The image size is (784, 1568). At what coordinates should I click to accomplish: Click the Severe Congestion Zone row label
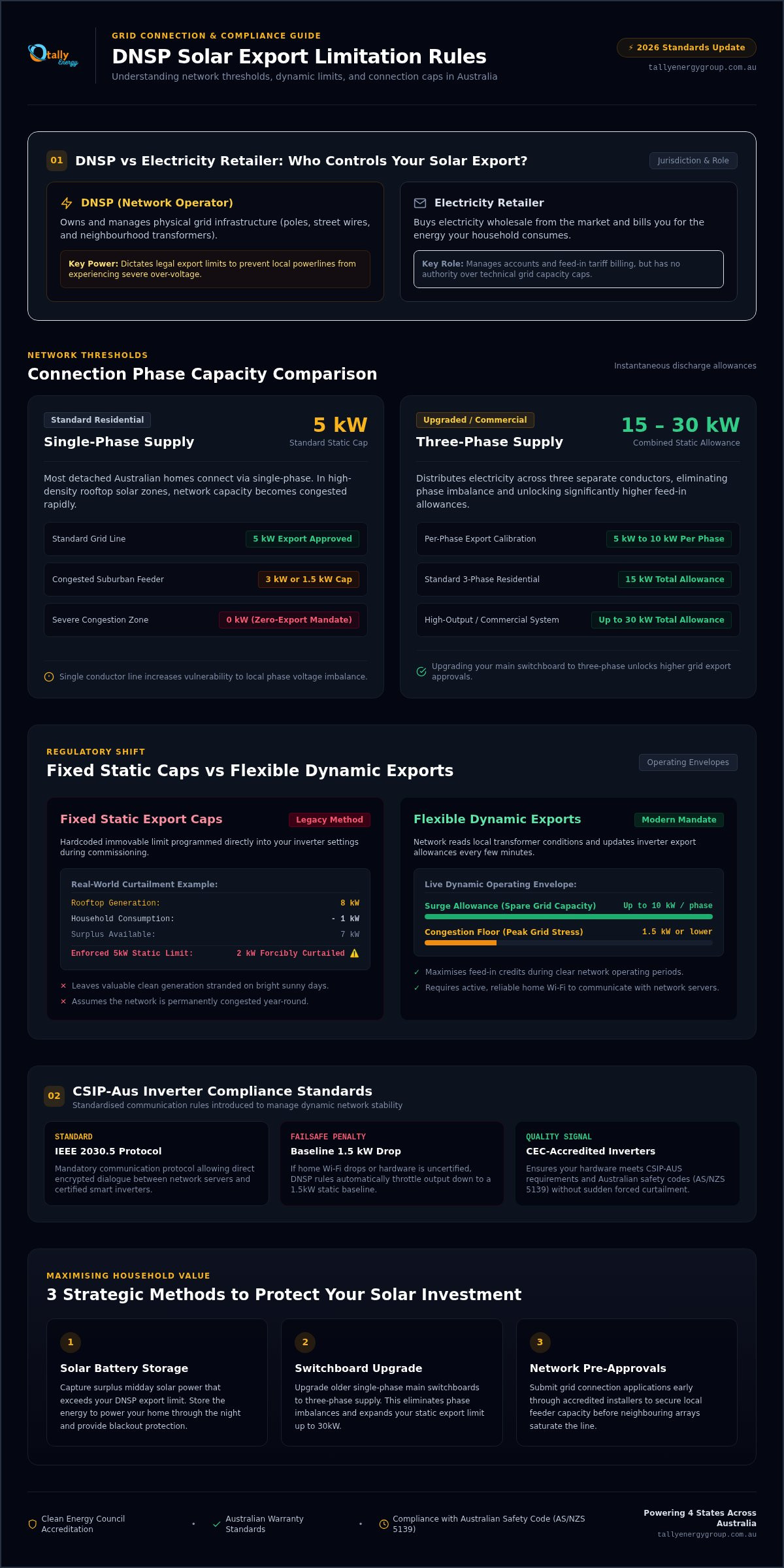[101, 620]
